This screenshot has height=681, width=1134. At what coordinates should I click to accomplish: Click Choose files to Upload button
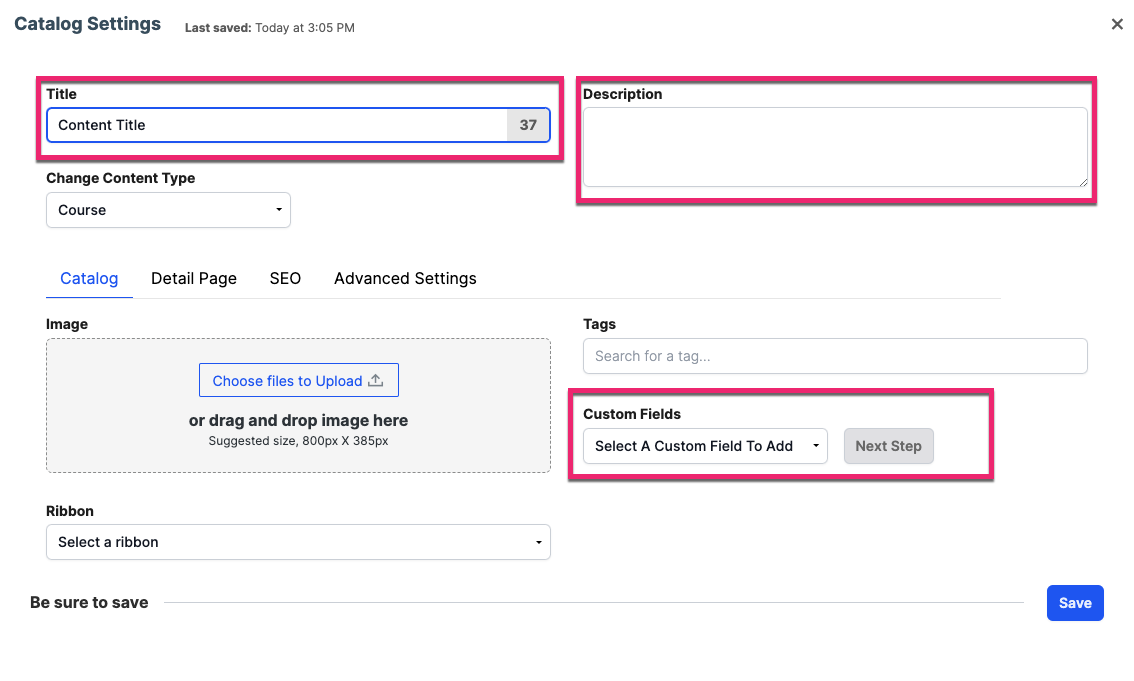tap(299, 380)
